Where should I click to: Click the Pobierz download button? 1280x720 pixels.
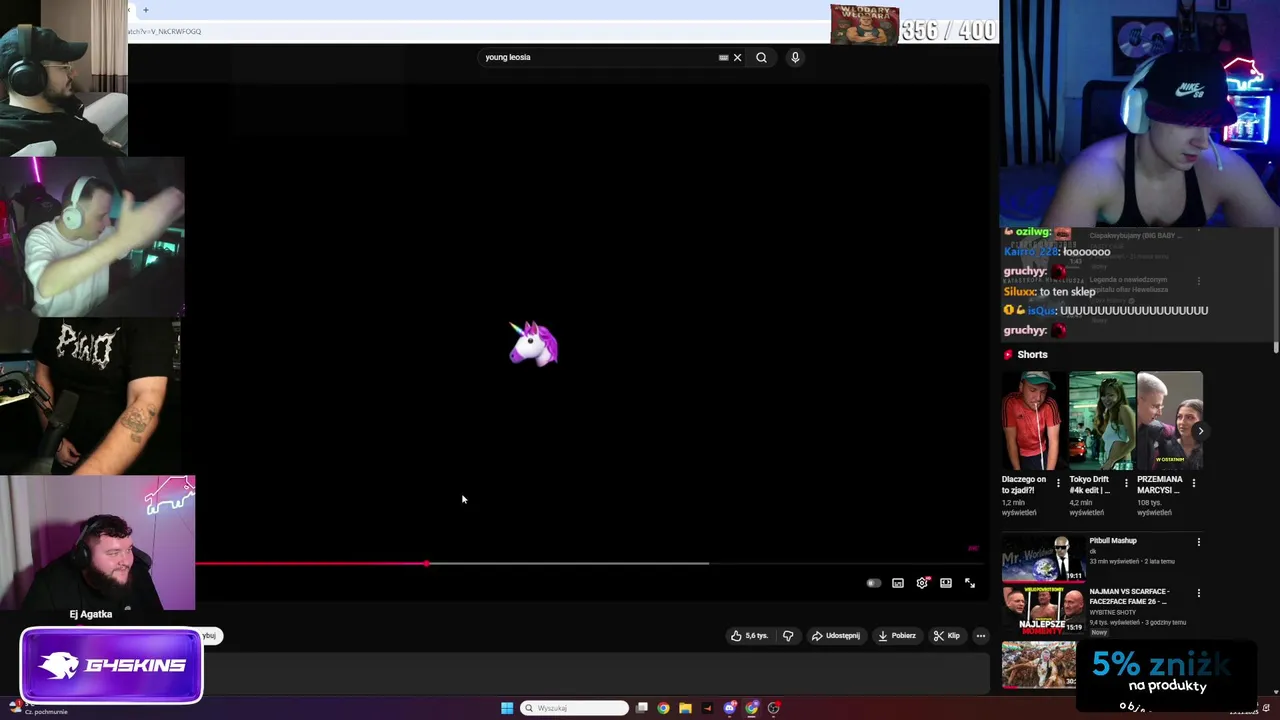(897, 636)
